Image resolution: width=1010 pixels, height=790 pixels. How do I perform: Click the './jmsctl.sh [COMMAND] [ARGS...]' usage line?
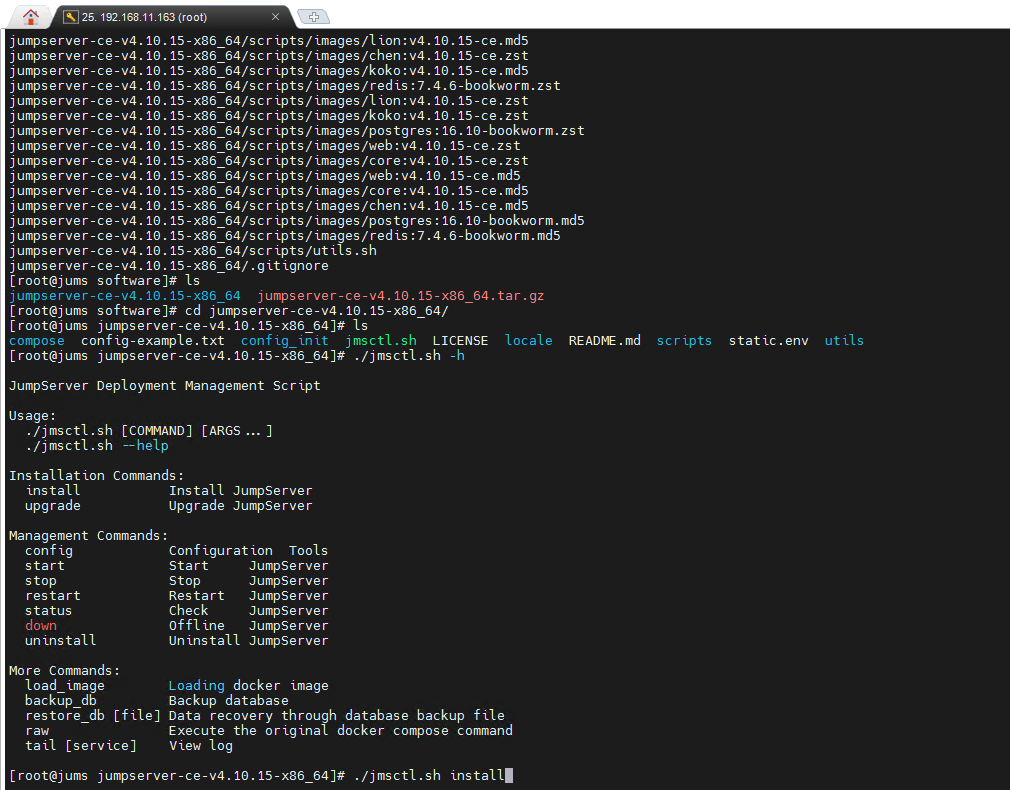coord(149,431)
